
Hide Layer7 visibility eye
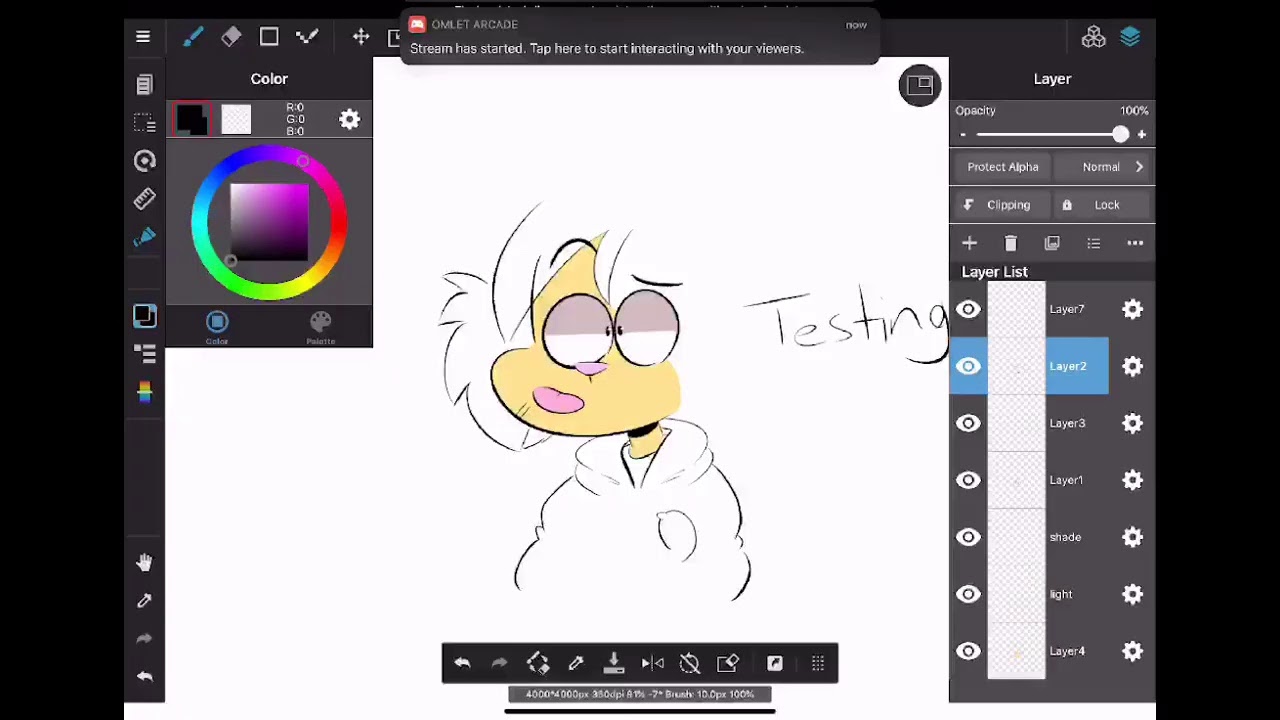[x=968, y=310]
